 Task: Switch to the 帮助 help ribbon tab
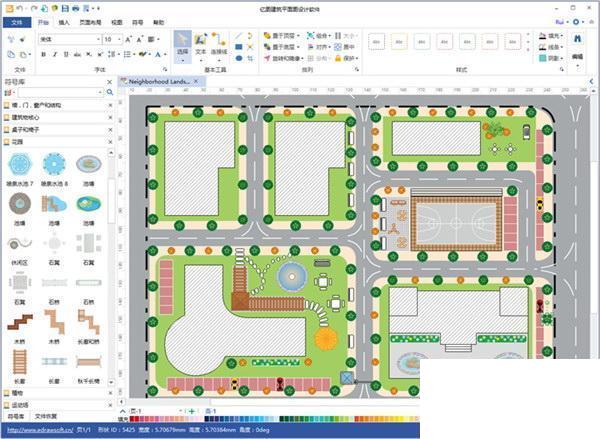click(158, 22)
